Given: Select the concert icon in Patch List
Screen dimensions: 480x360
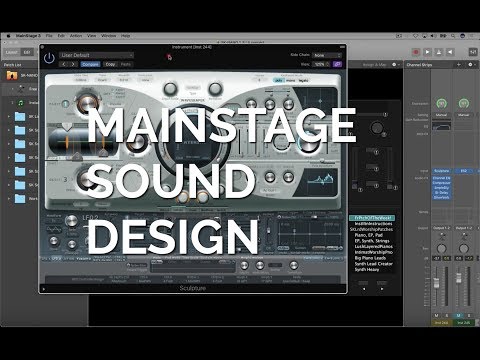Looking at the screenshot, I should pyautogui.click(x=12, y=75).
